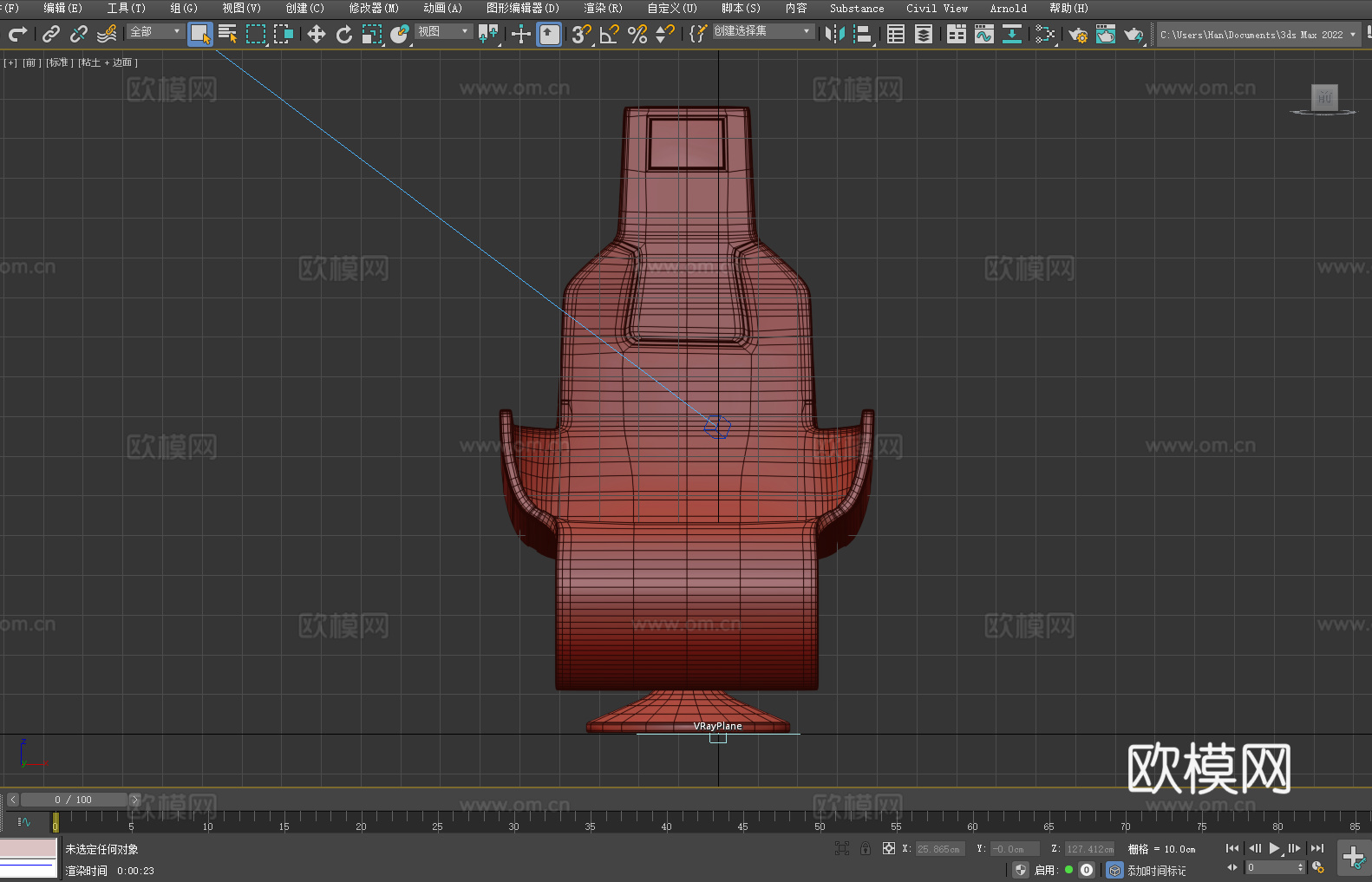The height and width of the screenshot is (882, 1372).
Task: Step time slider right arrow
Action: pyautogui.click(x=134, y=800)
